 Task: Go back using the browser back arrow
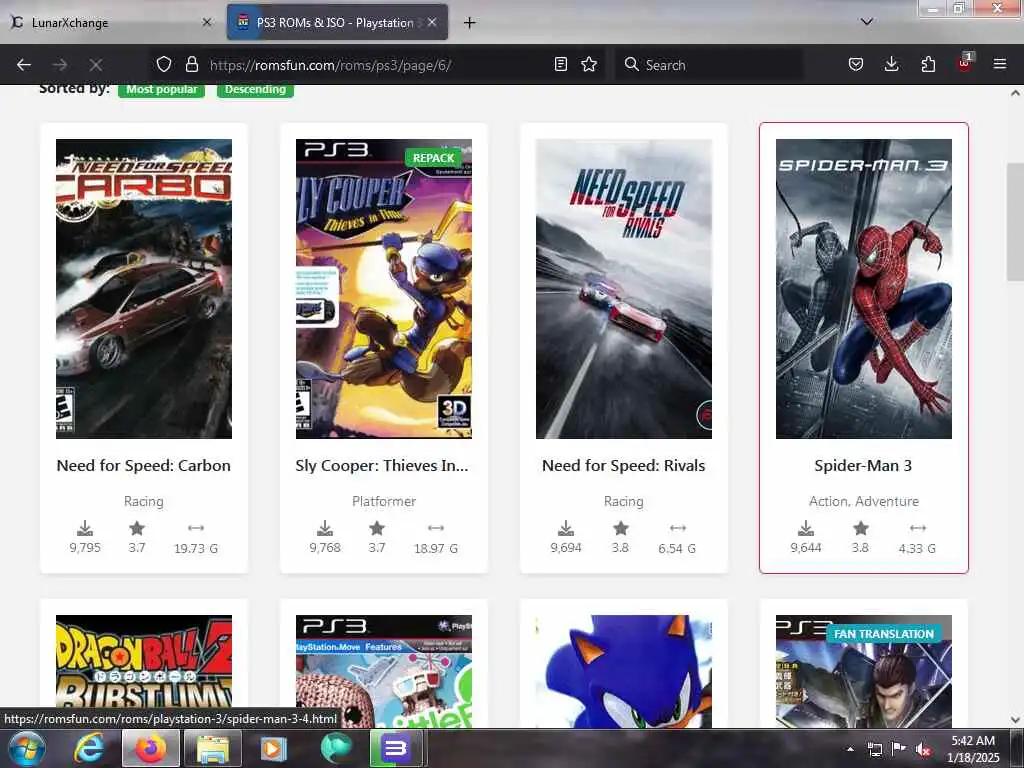pos(24,65)
